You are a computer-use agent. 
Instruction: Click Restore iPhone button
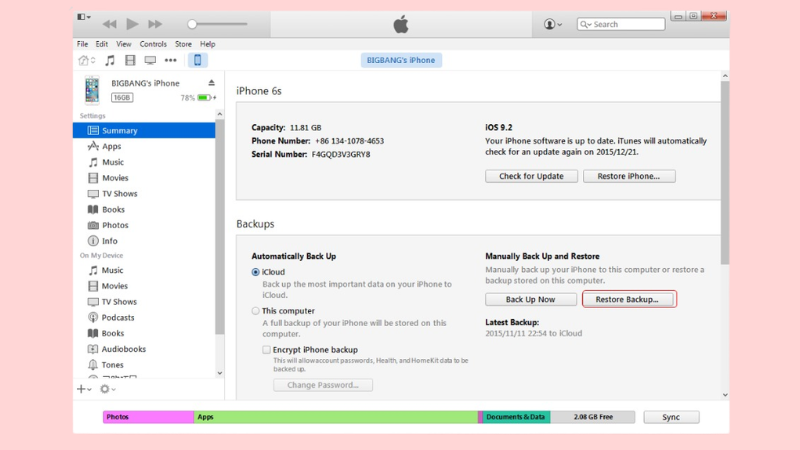coord(629,176)
